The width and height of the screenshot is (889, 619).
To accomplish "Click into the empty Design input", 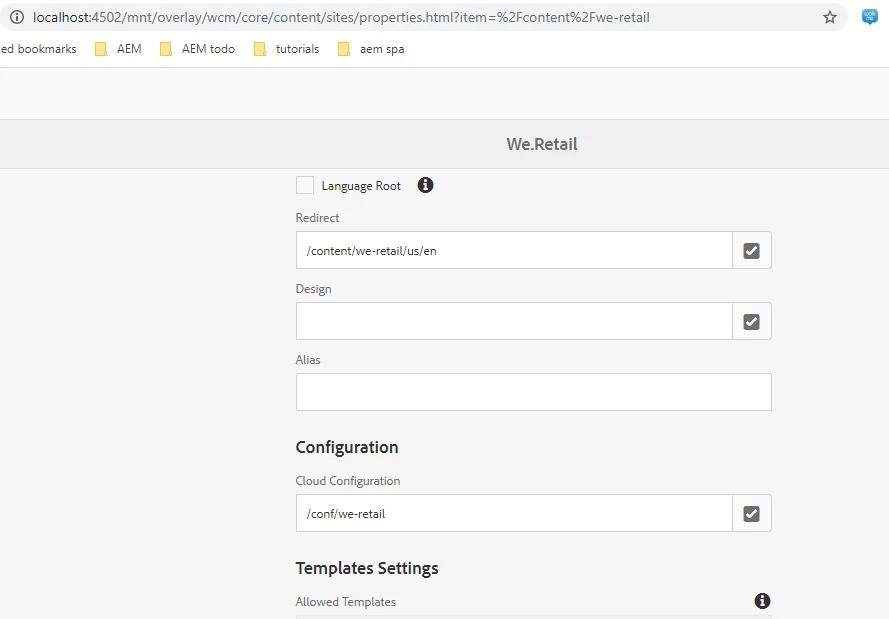I will (x=514, y=321).
